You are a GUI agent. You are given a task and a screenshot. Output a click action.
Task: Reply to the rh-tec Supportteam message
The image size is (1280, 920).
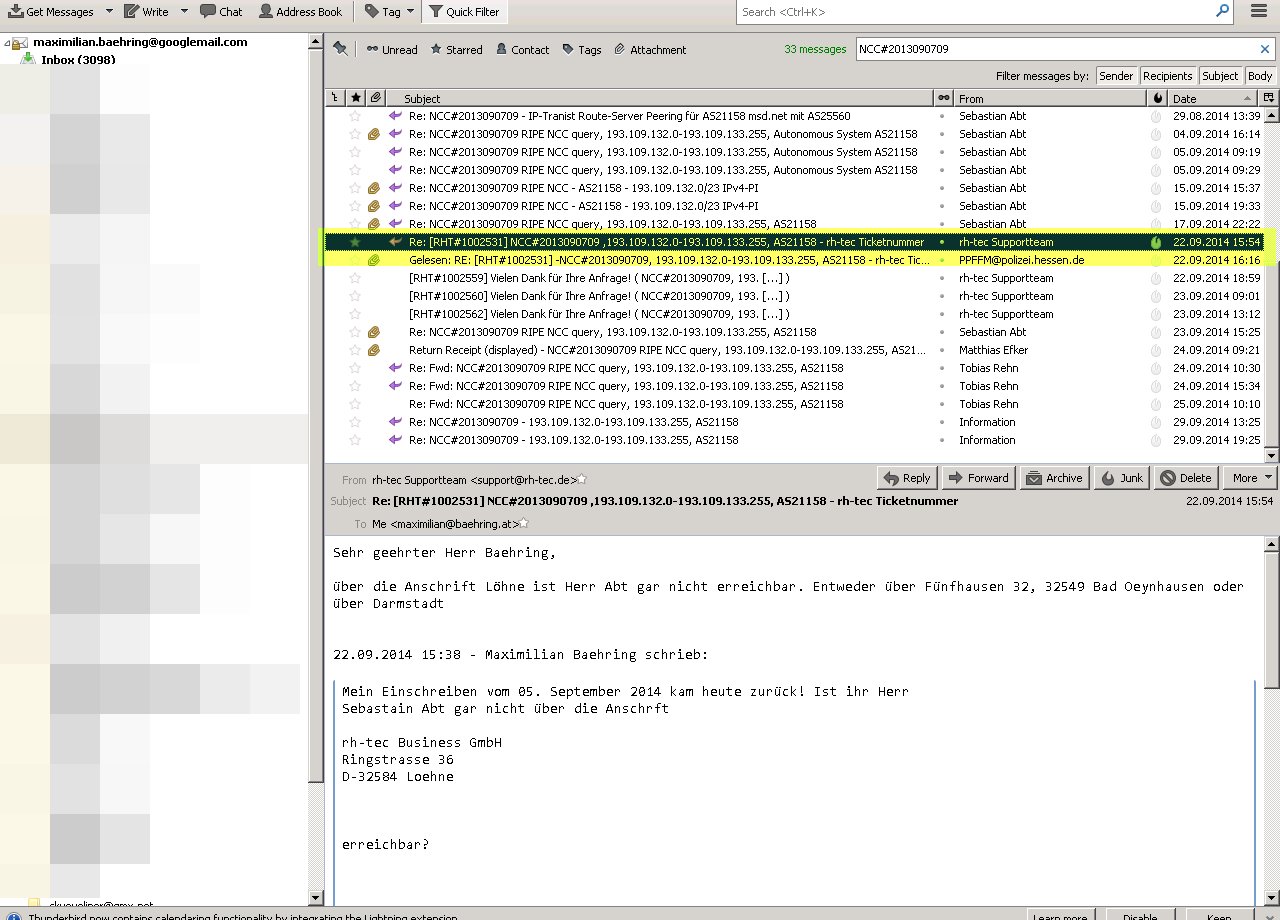pyautogui.click(x=906, y=478)
